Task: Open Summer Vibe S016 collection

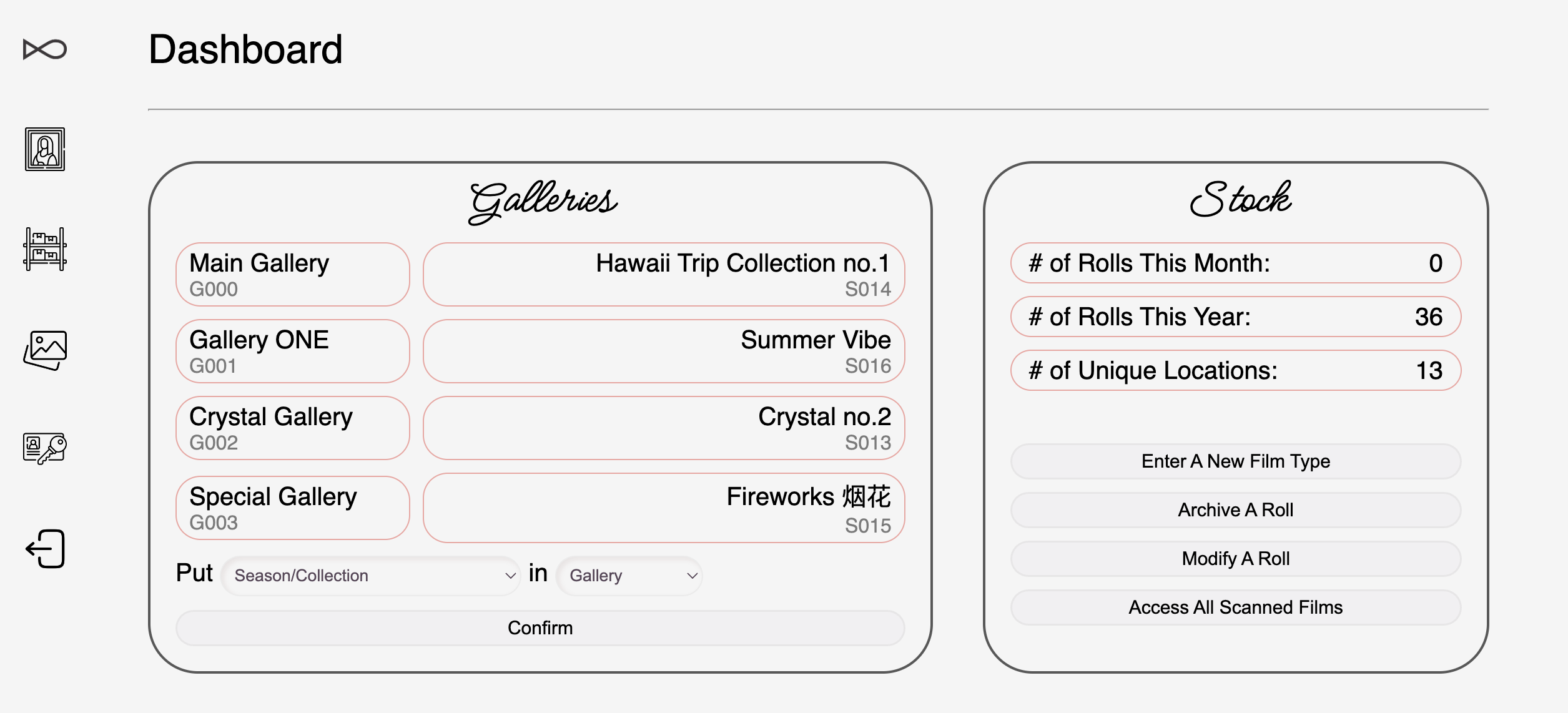Action: click(664, 352)
